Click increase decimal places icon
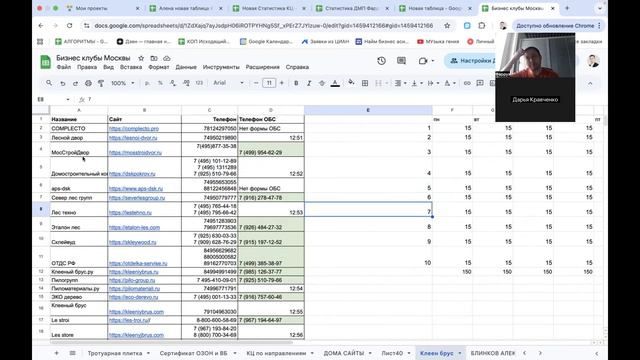This screenshot has width=640, height=360. click(x=186, y=83)
